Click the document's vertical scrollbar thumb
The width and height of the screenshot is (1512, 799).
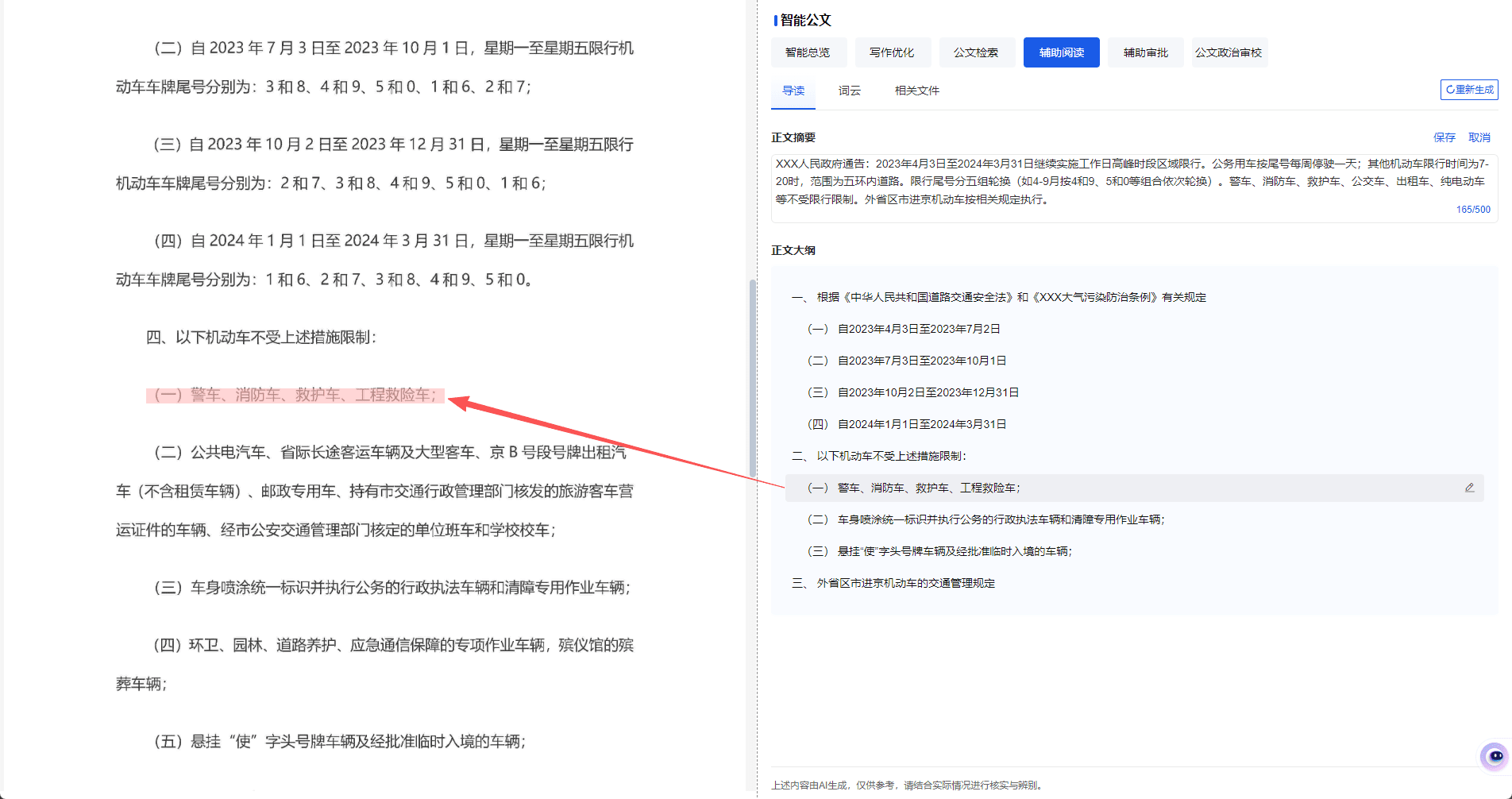752,377
